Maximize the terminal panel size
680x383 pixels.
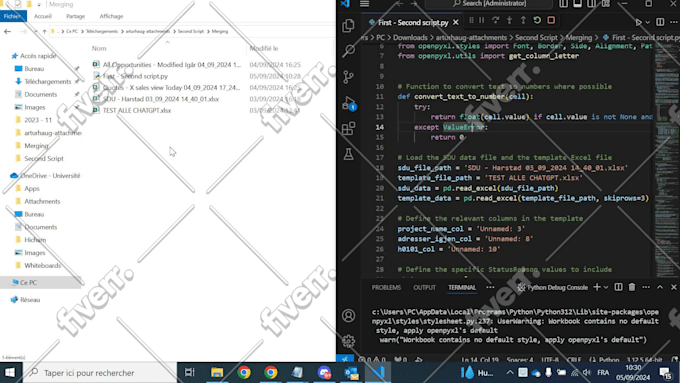click(660, 287)
